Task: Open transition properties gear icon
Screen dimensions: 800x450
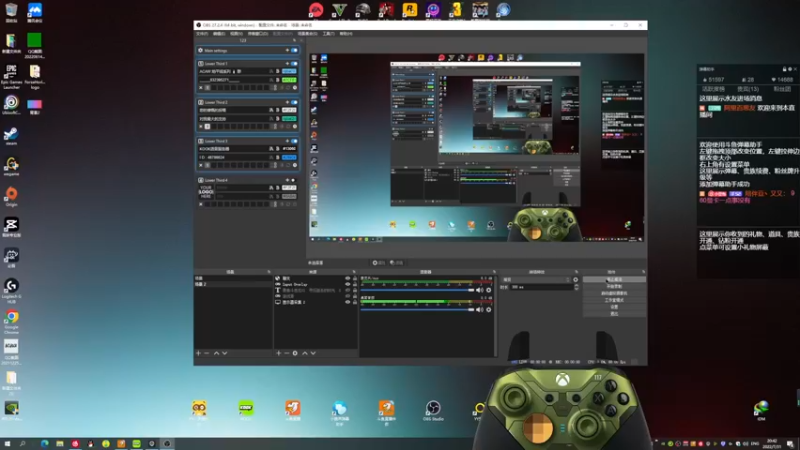Action: coord(576,280)
